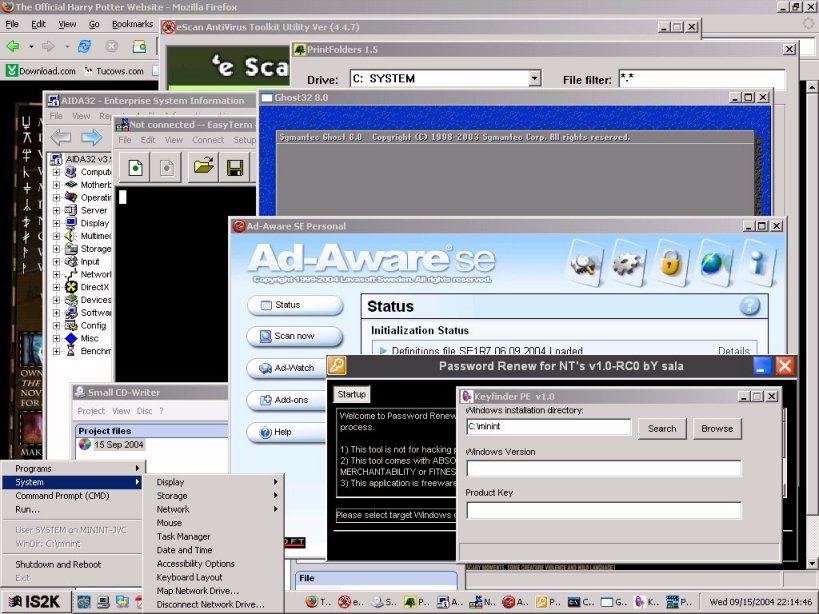Click Ghost taskbar button

(614, 602)
